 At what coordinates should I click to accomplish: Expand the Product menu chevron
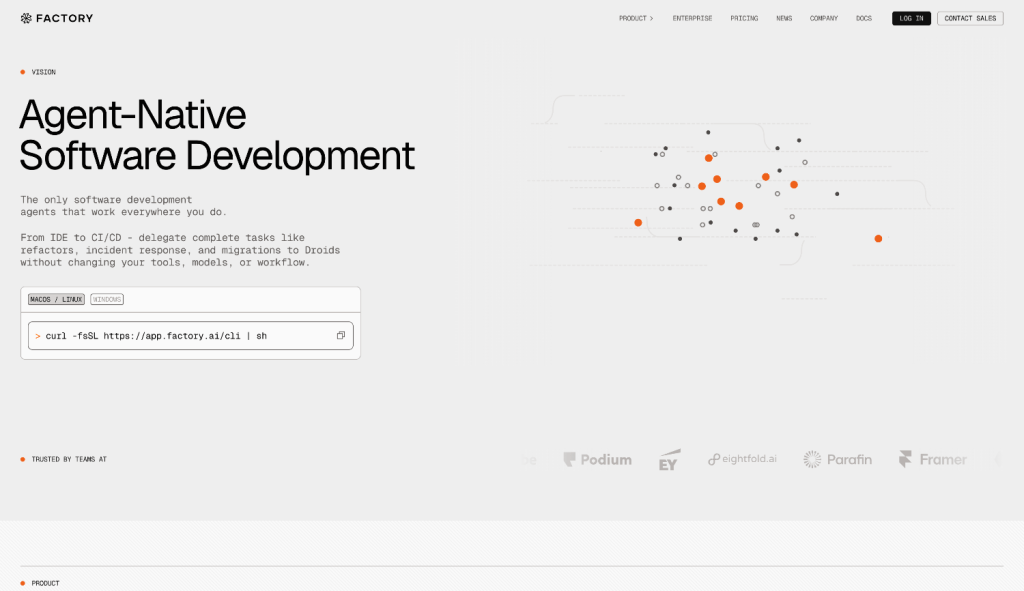[x=651, y=18]
